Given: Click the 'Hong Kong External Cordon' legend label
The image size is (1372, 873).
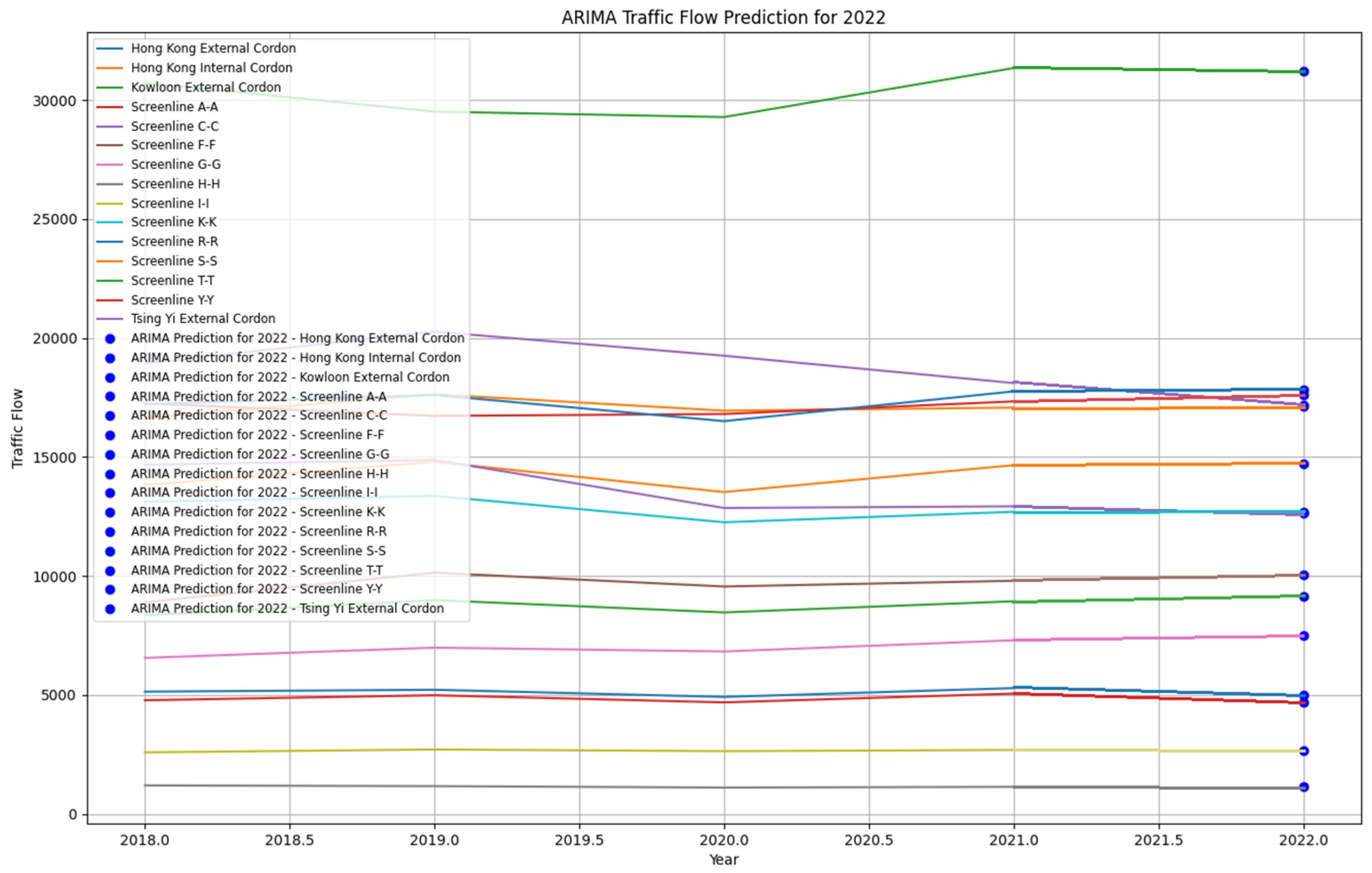Looking at the screenshot, I should click(x=213, y=48).
